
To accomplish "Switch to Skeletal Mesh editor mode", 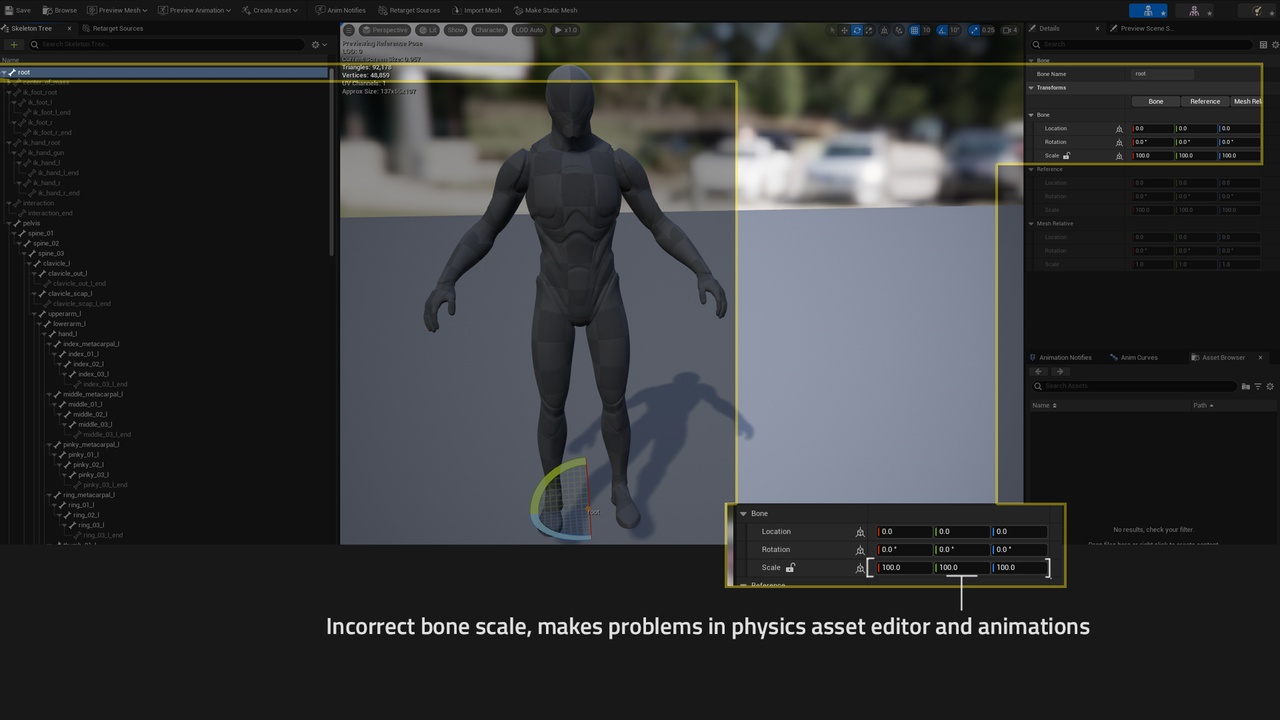I will [1194, 11].
